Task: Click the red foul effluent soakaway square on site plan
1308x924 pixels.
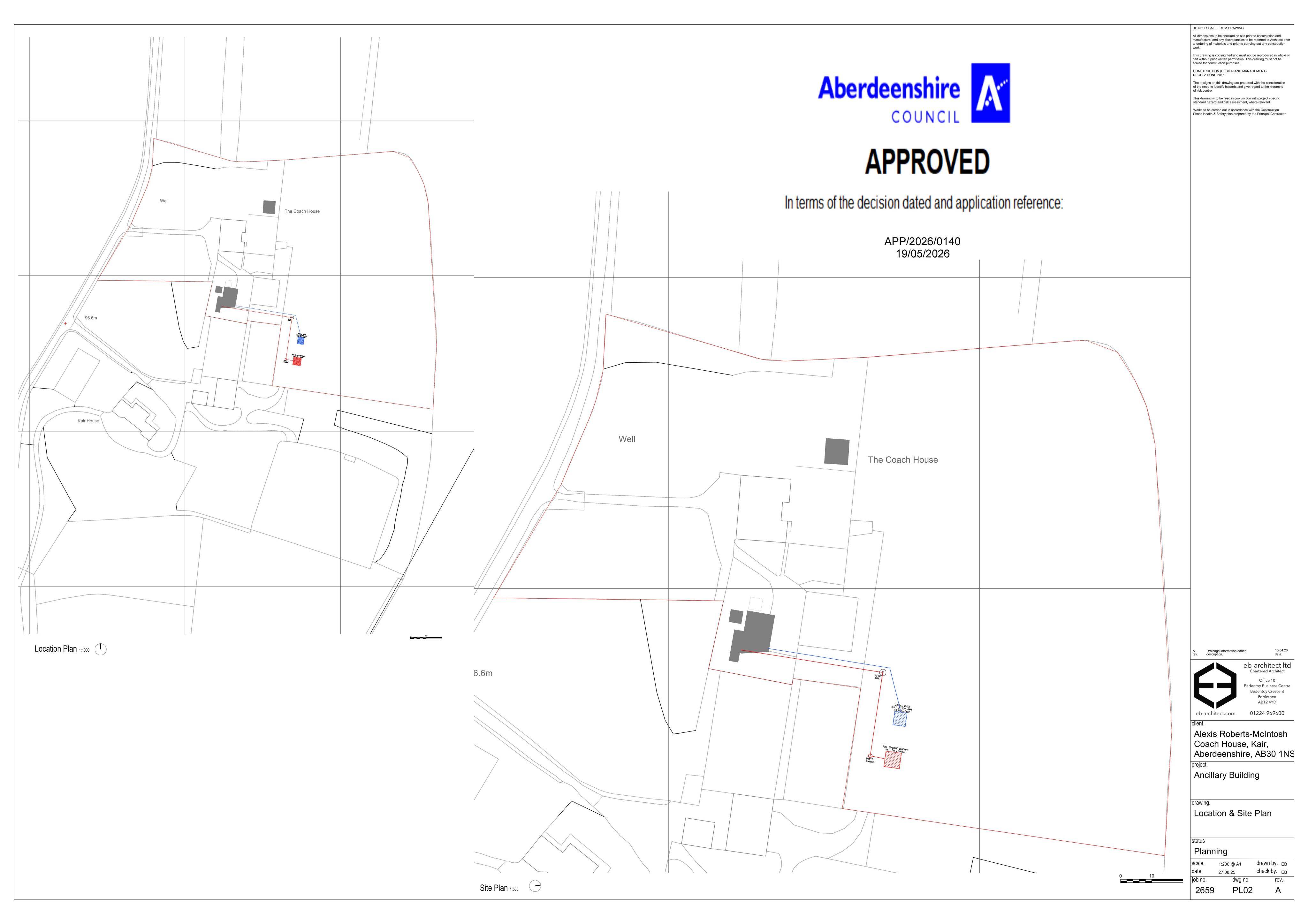Action: point(892,761)
